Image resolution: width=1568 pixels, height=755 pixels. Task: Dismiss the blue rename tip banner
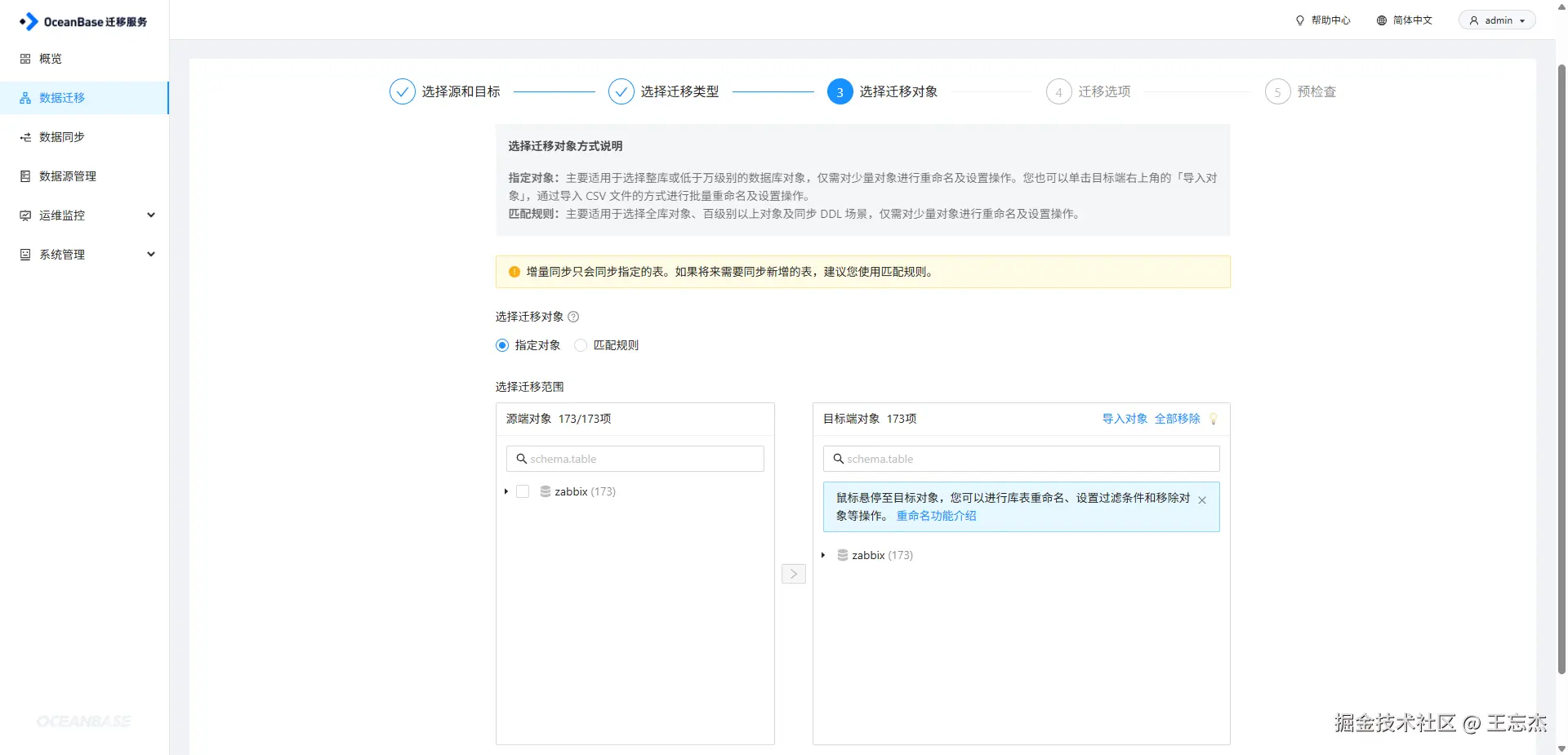(x=1202, y=500)
